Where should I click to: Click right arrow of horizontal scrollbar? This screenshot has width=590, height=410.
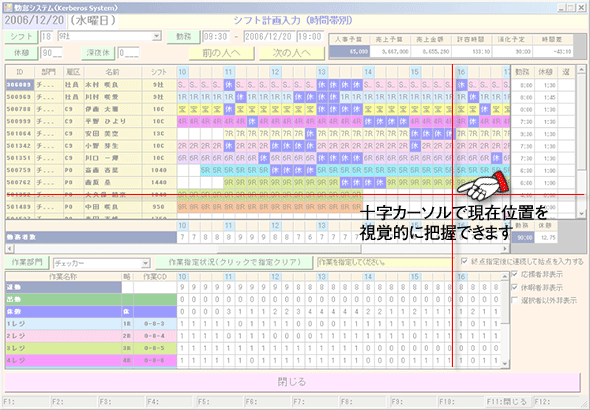[505, 249]
